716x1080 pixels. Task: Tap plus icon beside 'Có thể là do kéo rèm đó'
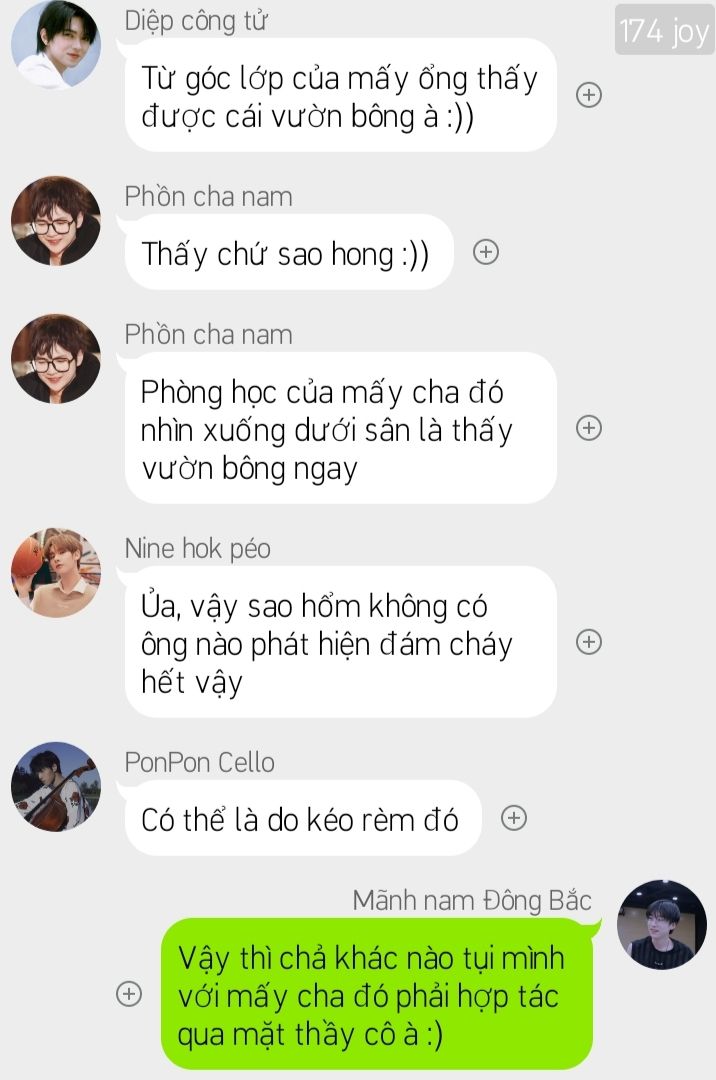[x=514, y=818]
